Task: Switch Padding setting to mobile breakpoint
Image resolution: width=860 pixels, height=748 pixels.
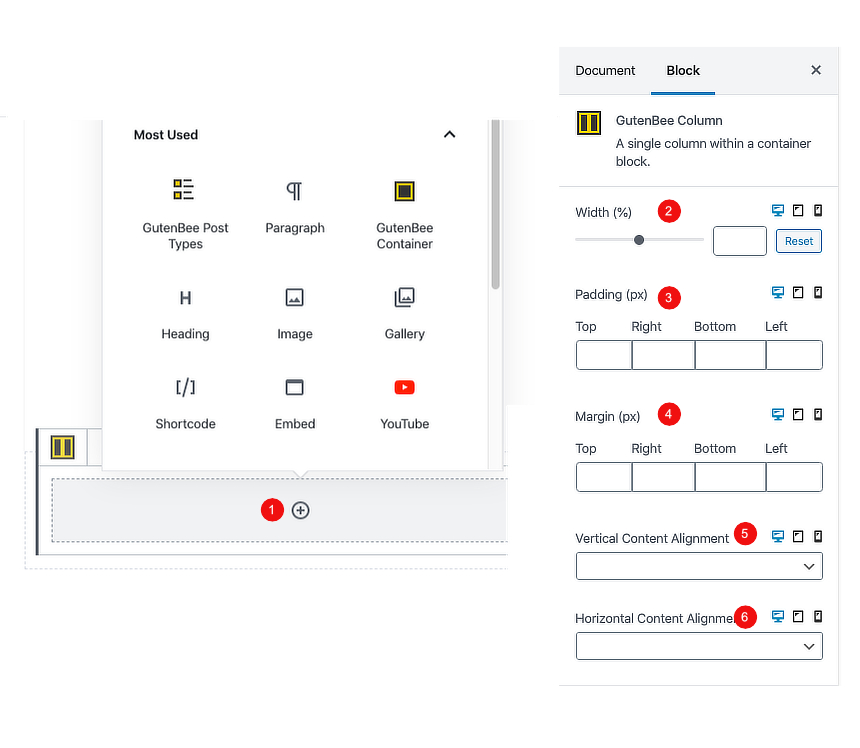Action: click(x=818, y=292)
